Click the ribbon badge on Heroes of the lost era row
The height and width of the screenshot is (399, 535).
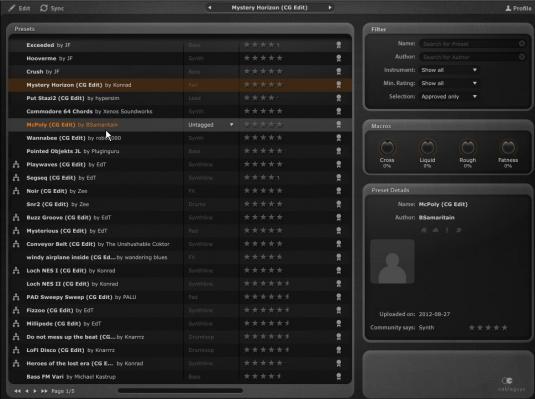pyautogui.click(x=338, y=364)
